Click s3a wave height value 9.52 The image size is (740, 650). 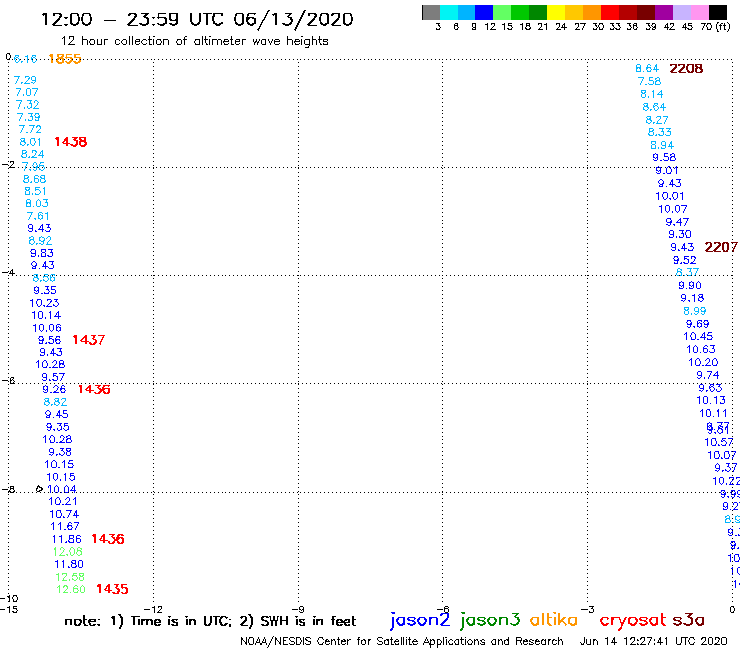(684, 260)
